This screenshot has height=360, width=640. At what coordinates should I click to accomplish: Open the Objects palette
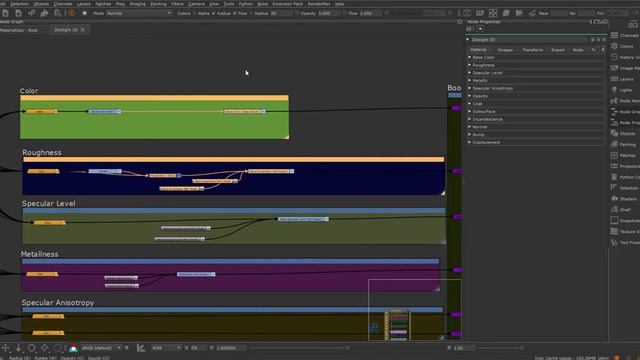(x=624, y=133)
